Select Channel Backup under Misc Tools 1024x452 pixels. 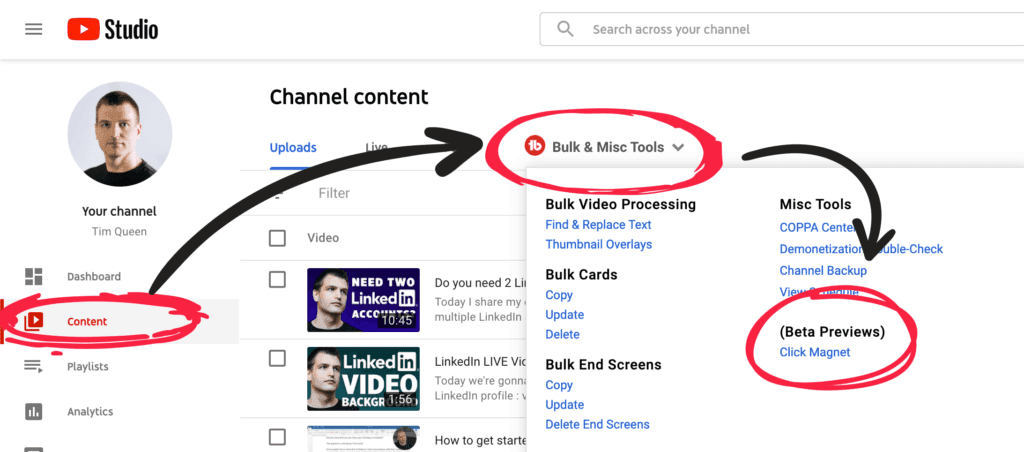823,271
